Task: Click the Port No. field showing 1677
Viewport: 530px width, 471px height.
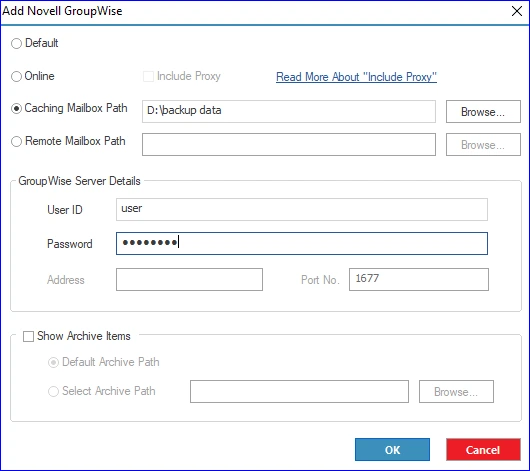Action: (x=419, y=279)
